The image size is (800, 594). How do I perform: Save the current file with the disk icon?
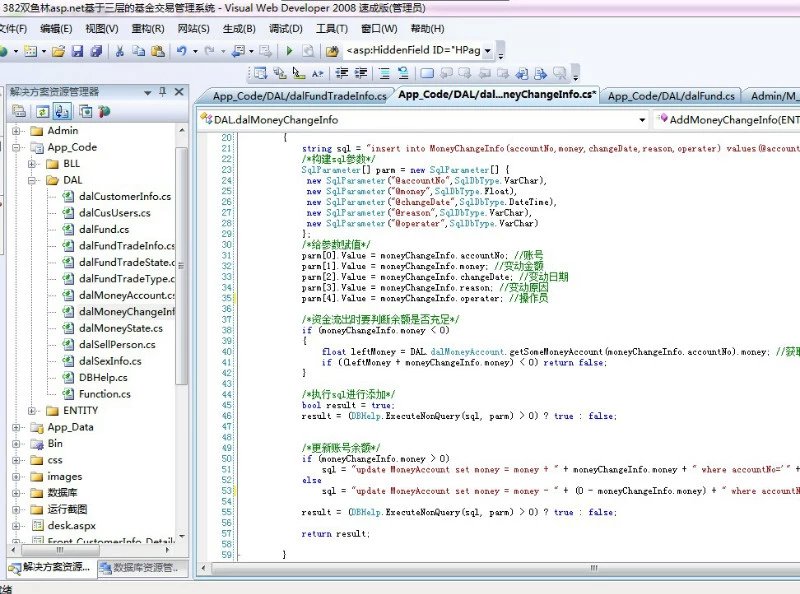[x=77, y=51]
